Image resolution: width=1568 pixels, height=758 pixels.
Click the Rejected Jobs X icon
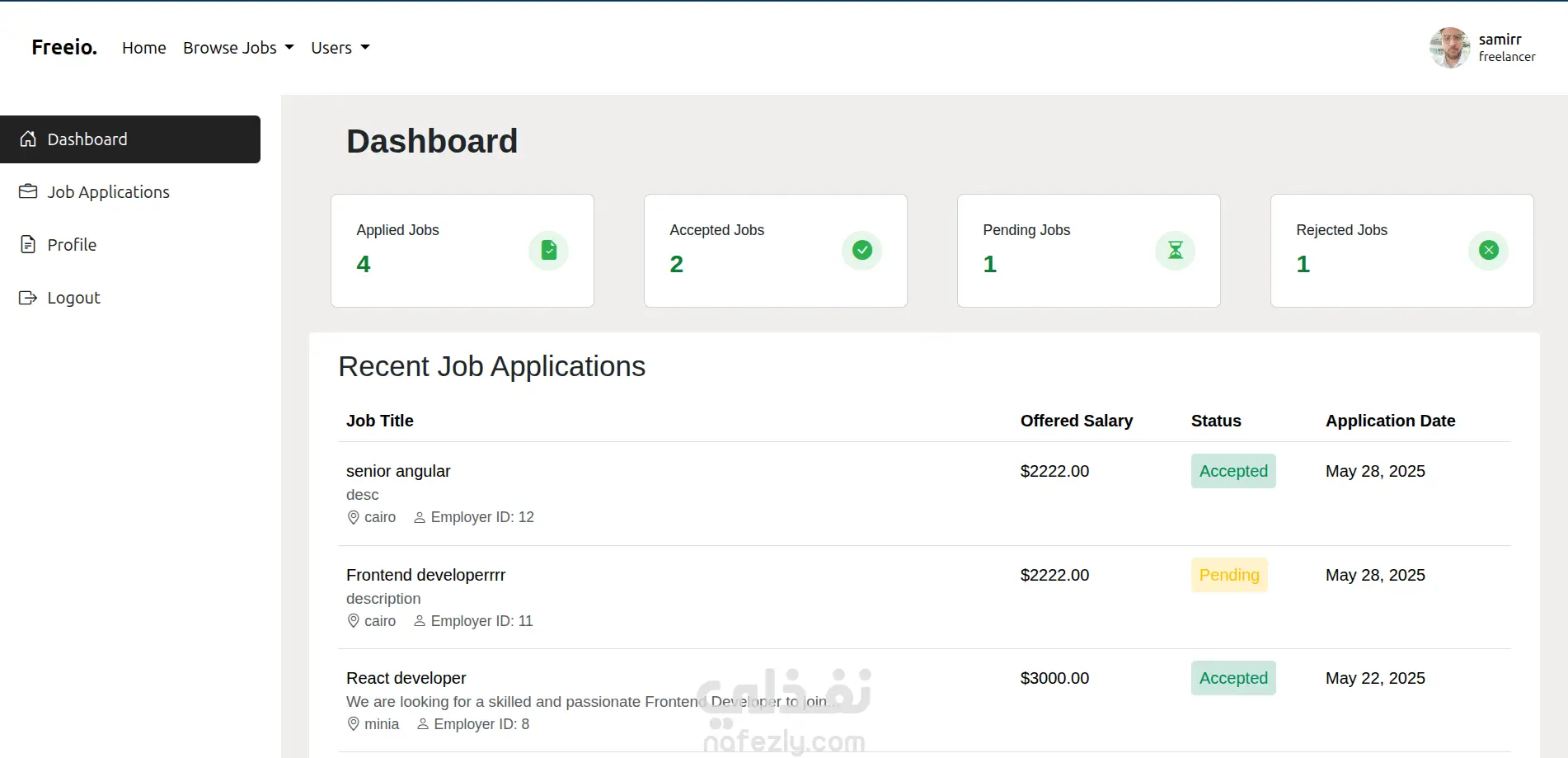point(1489,250)
